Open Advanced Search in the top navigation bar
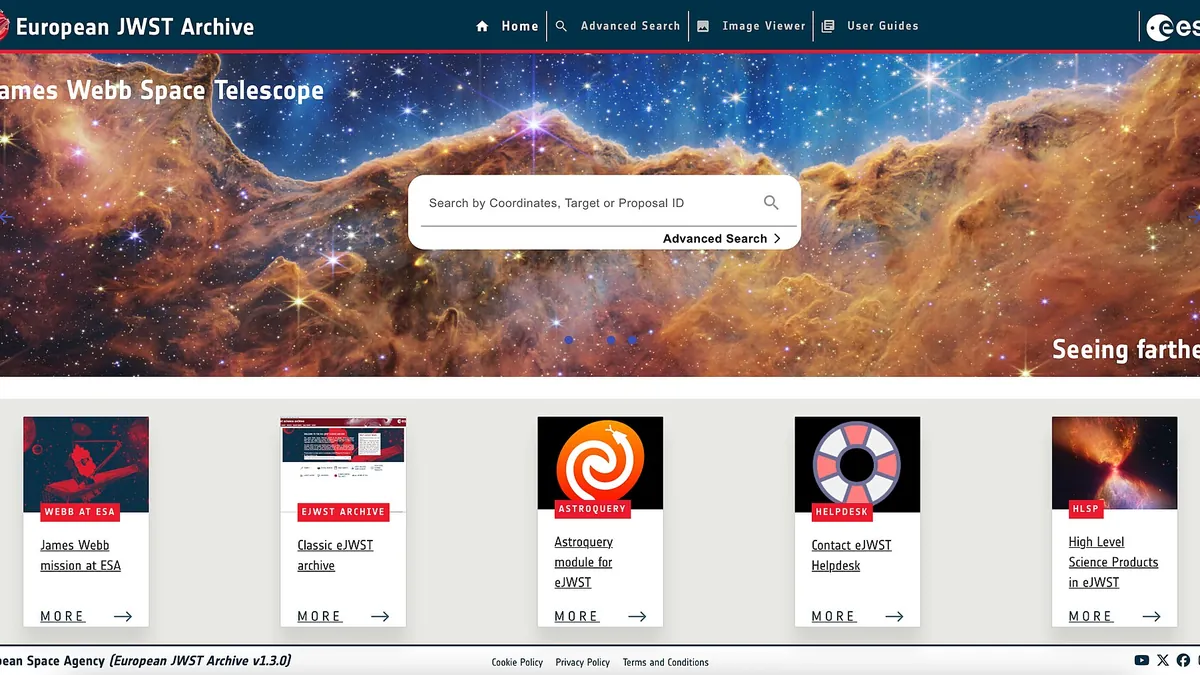 618,26
